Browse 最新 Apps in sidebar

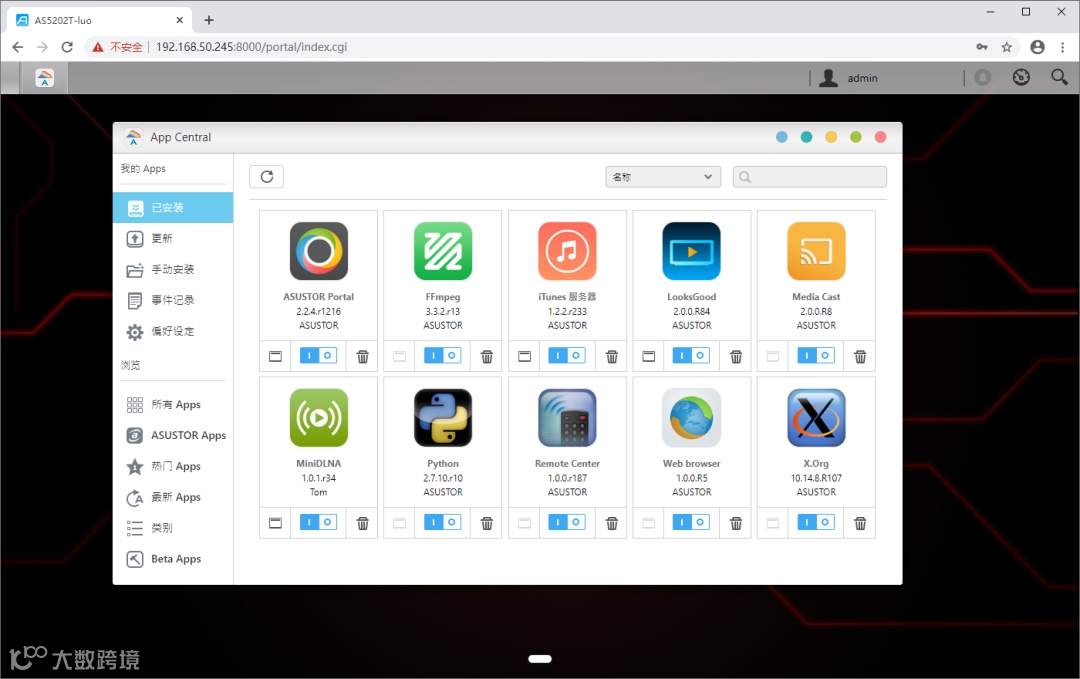coord(173,497)
